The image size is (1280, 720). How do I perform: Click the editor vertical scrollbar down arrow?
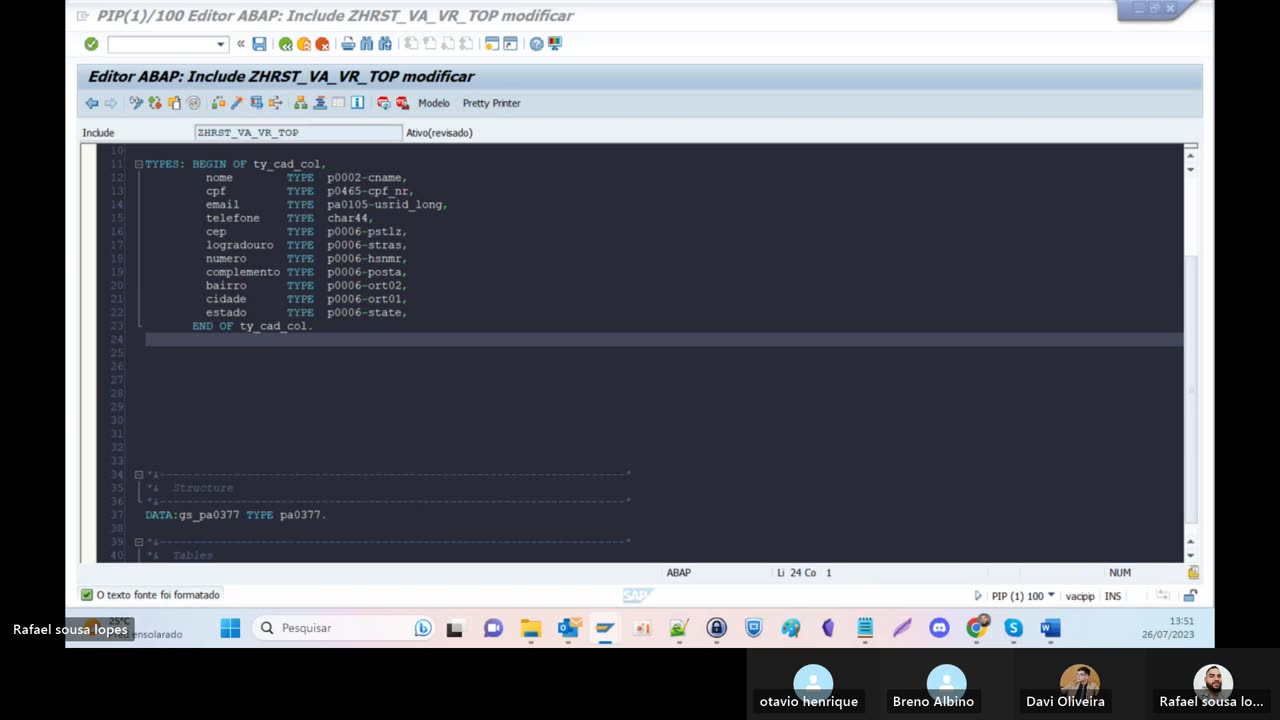coord(1190,555)
